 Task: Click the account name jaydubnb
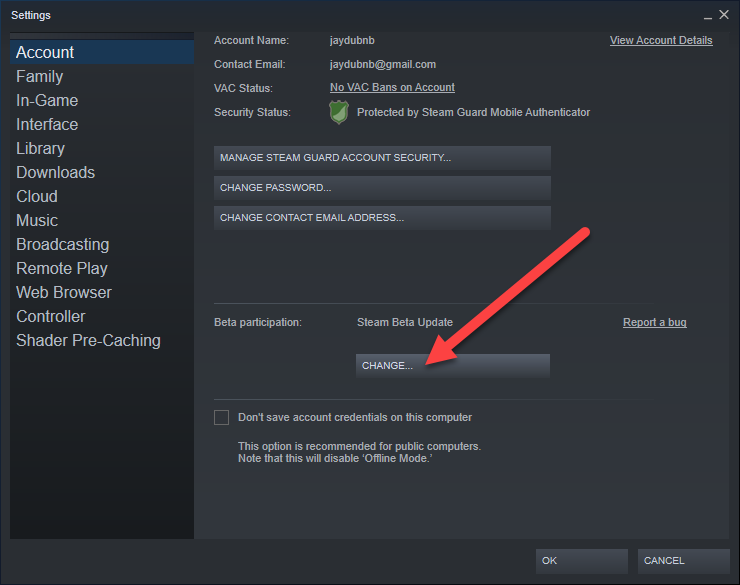352,41
